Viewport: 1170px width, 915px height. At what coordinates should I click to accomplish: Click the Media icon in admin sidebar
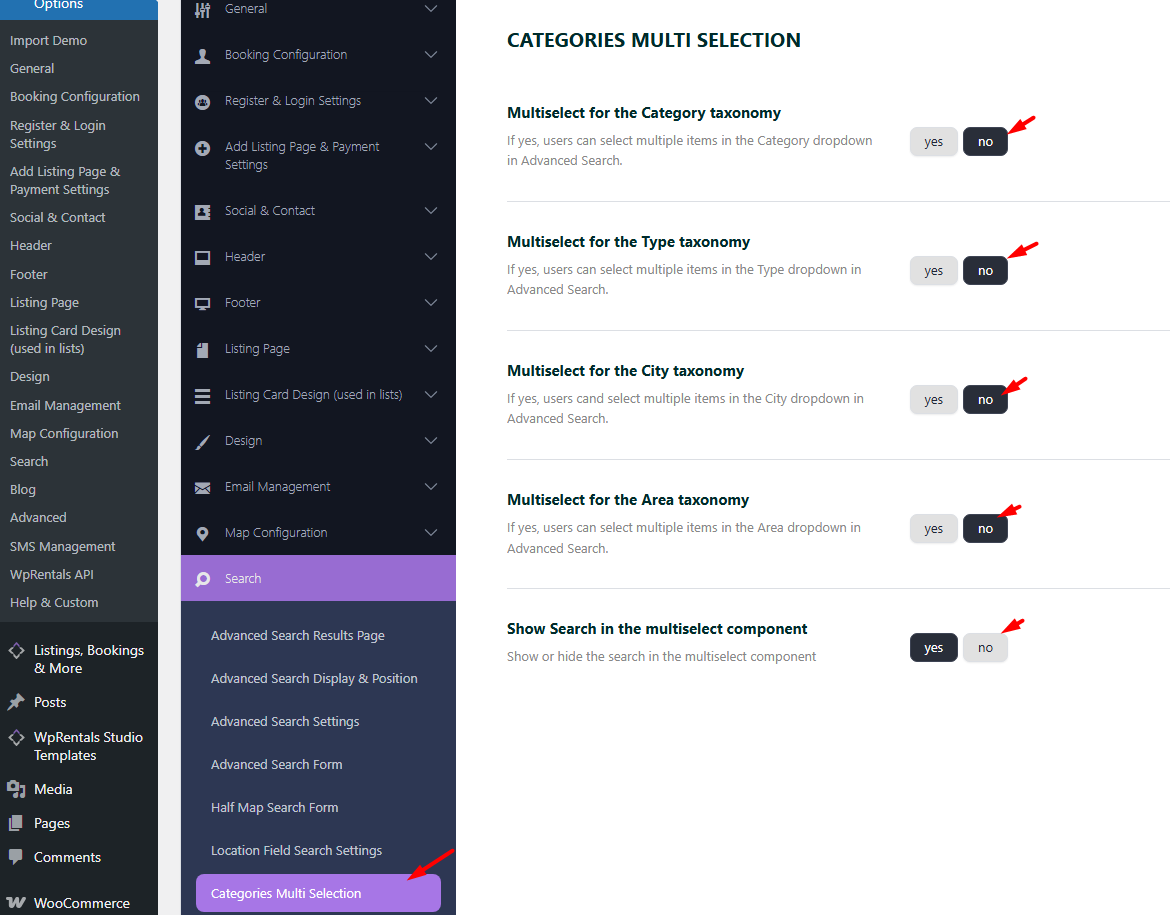coord(16,789)
